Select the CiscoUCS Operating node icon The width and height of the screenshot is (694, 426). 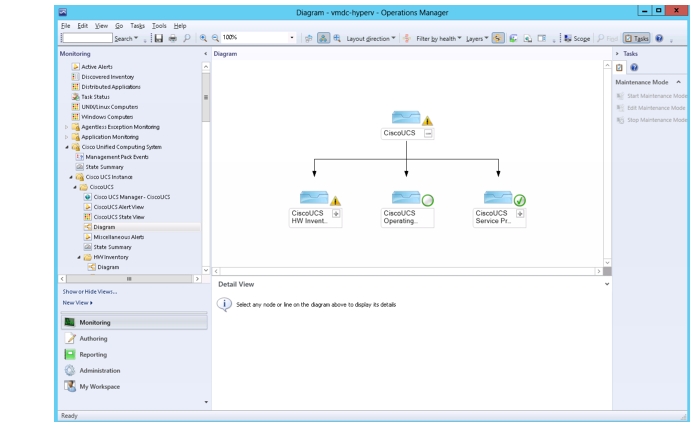406,198
